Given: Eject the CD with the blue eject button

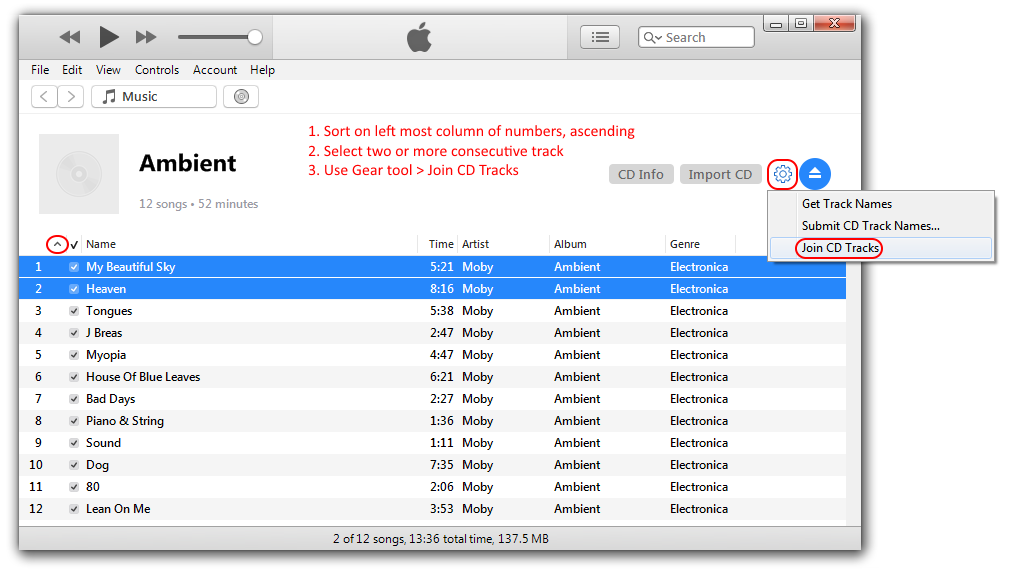Looking at the screenshot, I should pyautogui.click(x=815, y=174).
